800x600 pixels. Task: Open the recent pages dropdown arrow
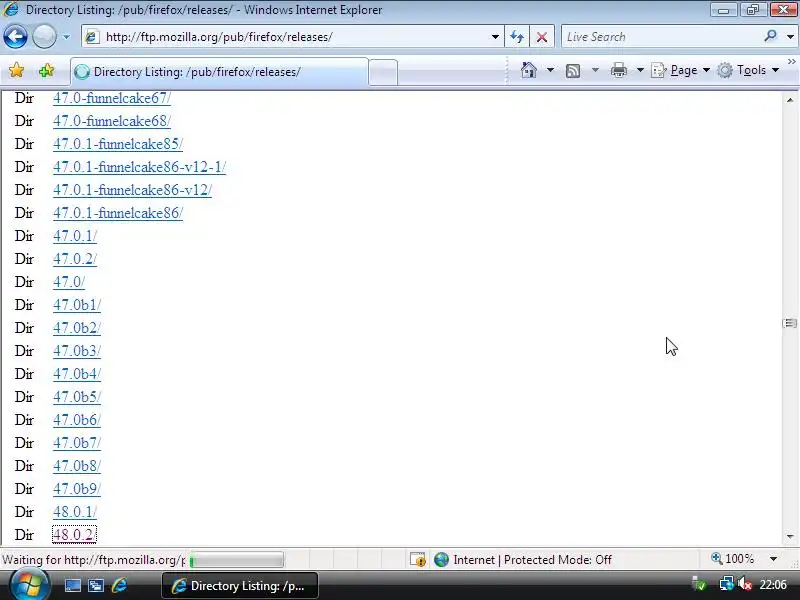pos(66,37)
